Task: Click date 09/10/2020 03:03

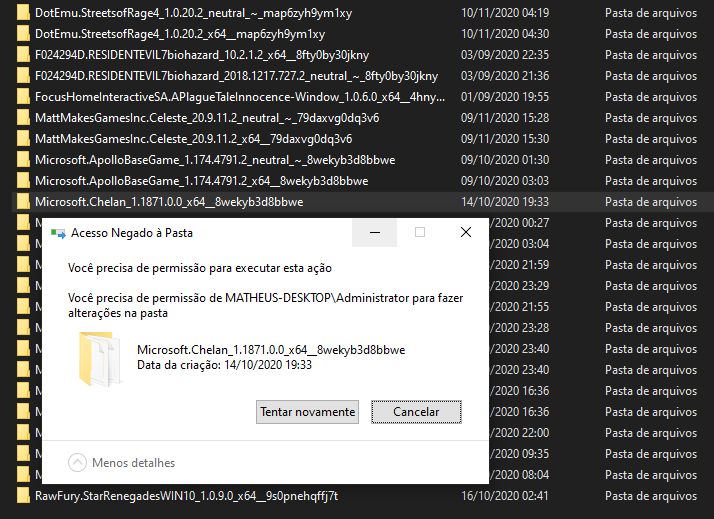Action: coord(505,181)
